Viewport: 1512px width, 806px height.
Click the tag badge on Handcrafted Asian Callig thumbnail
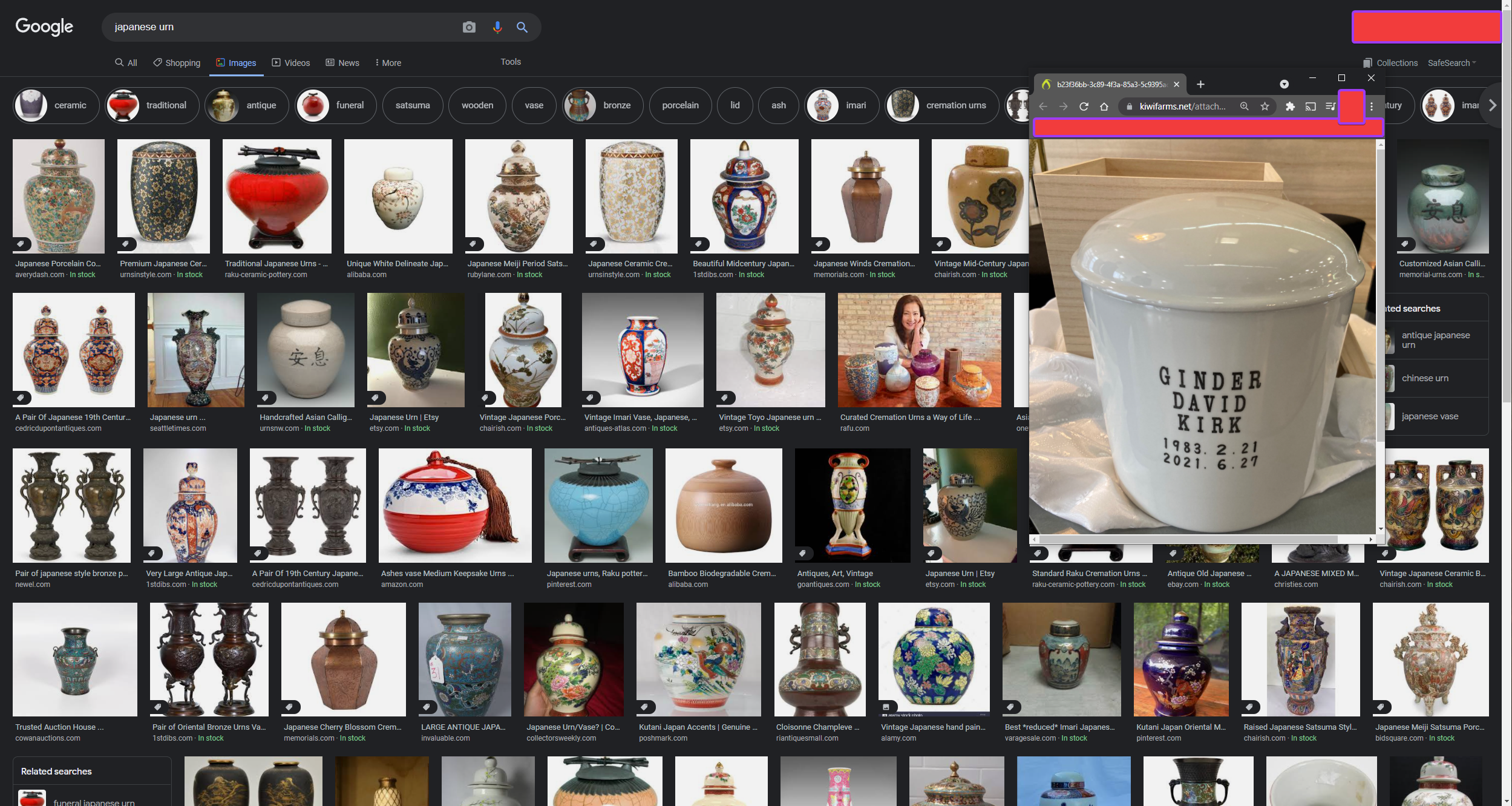pos(266,398)
